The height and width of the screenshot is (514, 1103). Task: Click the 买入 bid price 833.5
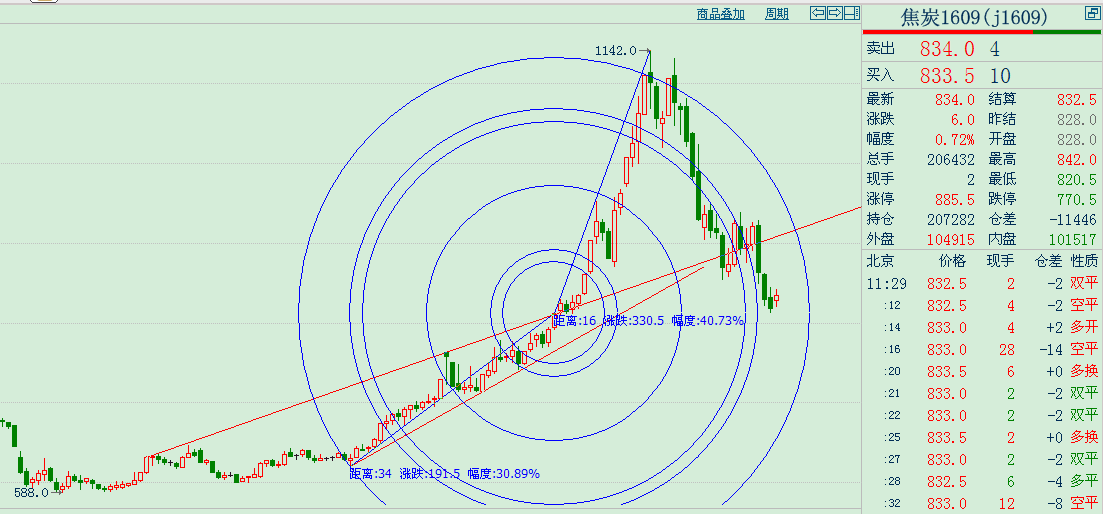pyautogui.click(x=947, y=76)
